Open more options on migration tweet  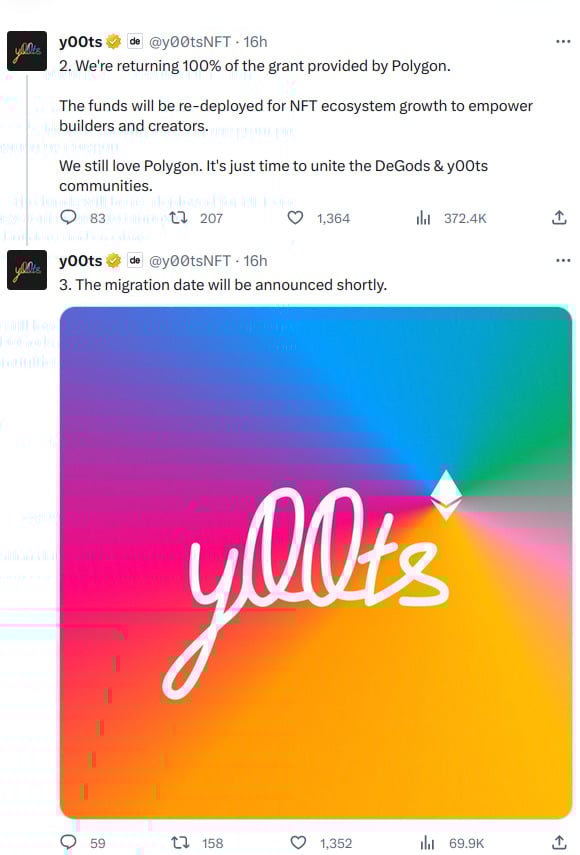coord(563,261)
